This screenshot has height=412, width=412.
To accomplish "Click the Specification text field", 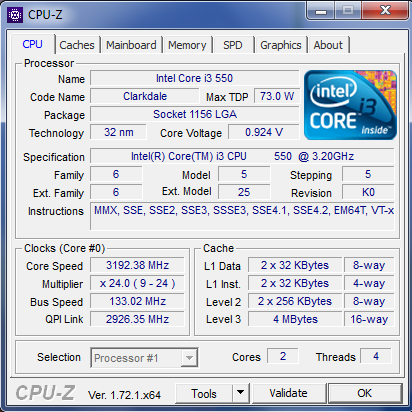I will pyautogui.click(x=242, y=156).
